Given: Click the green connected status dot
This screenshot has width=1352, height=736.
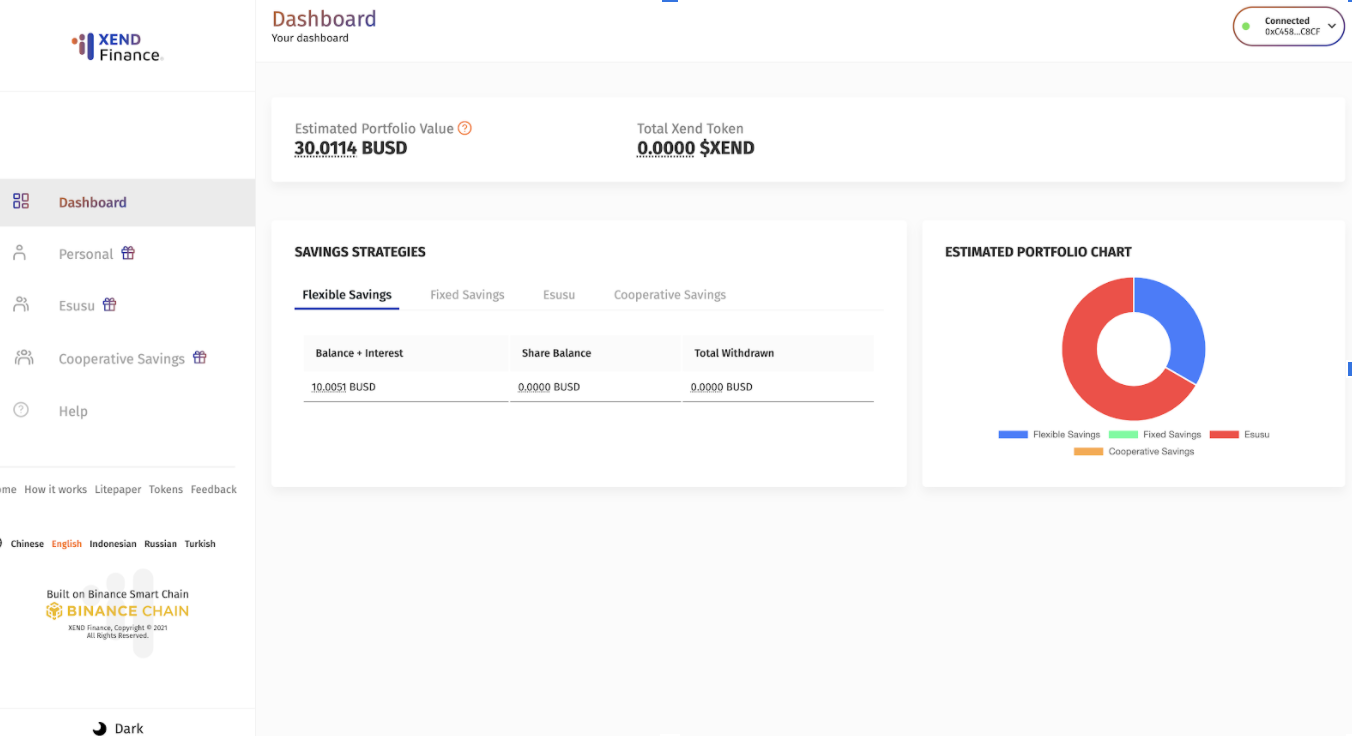Looking at the screenshot, I should [x=1246, y=26].
